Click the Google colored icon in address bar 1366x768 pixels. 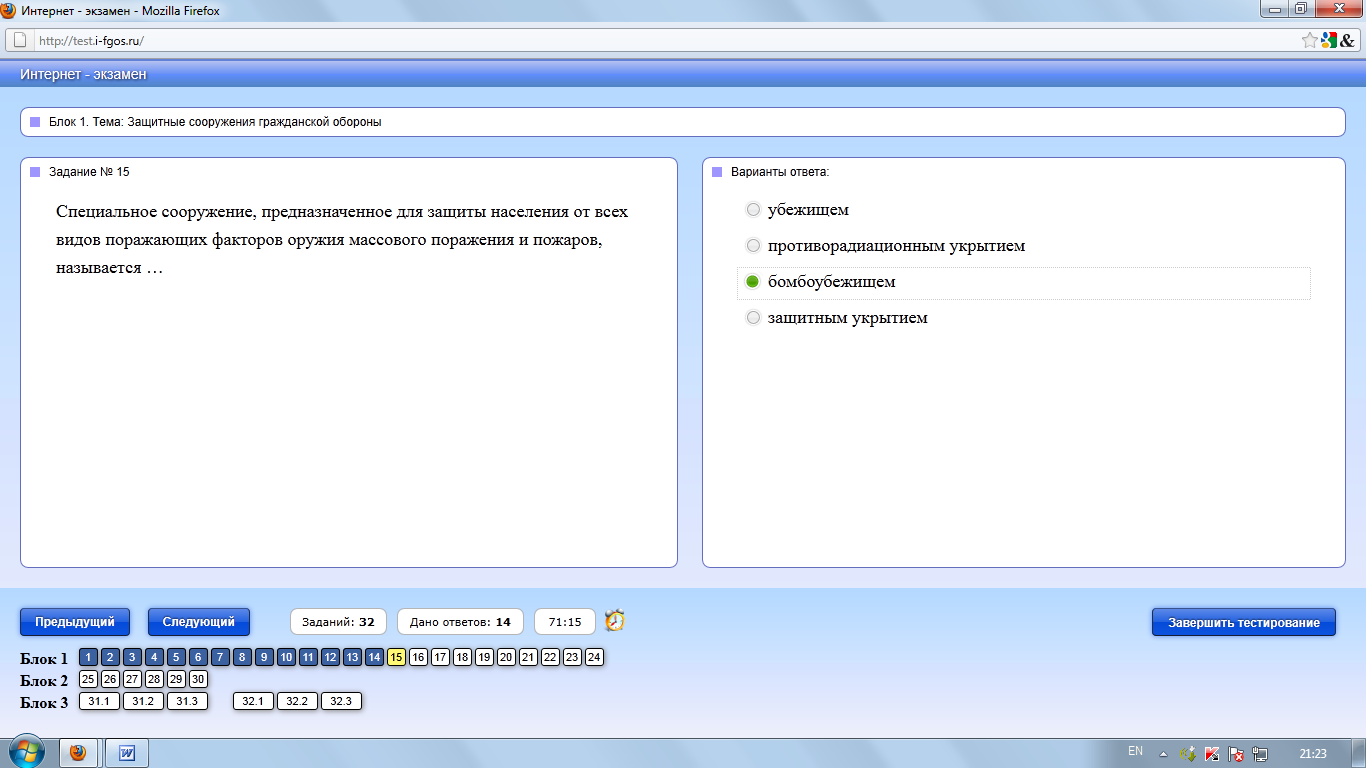click(x=1328, y=40)
